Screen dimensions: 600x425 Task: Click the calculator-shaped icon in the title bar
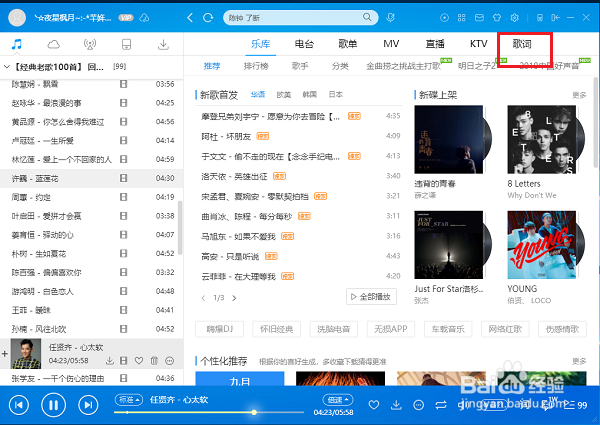(540, 18)
